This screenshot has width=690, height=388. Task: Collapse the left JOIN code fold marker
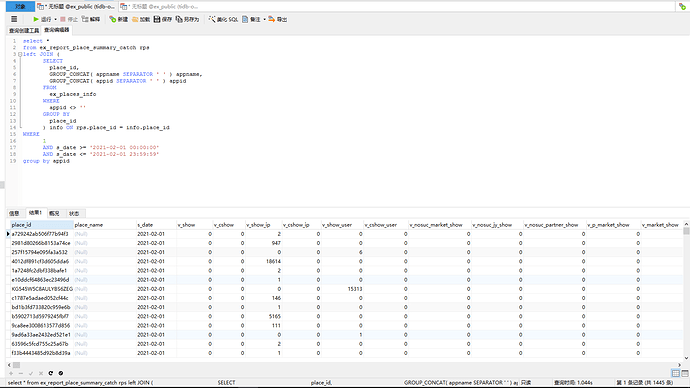pos(20,54)
